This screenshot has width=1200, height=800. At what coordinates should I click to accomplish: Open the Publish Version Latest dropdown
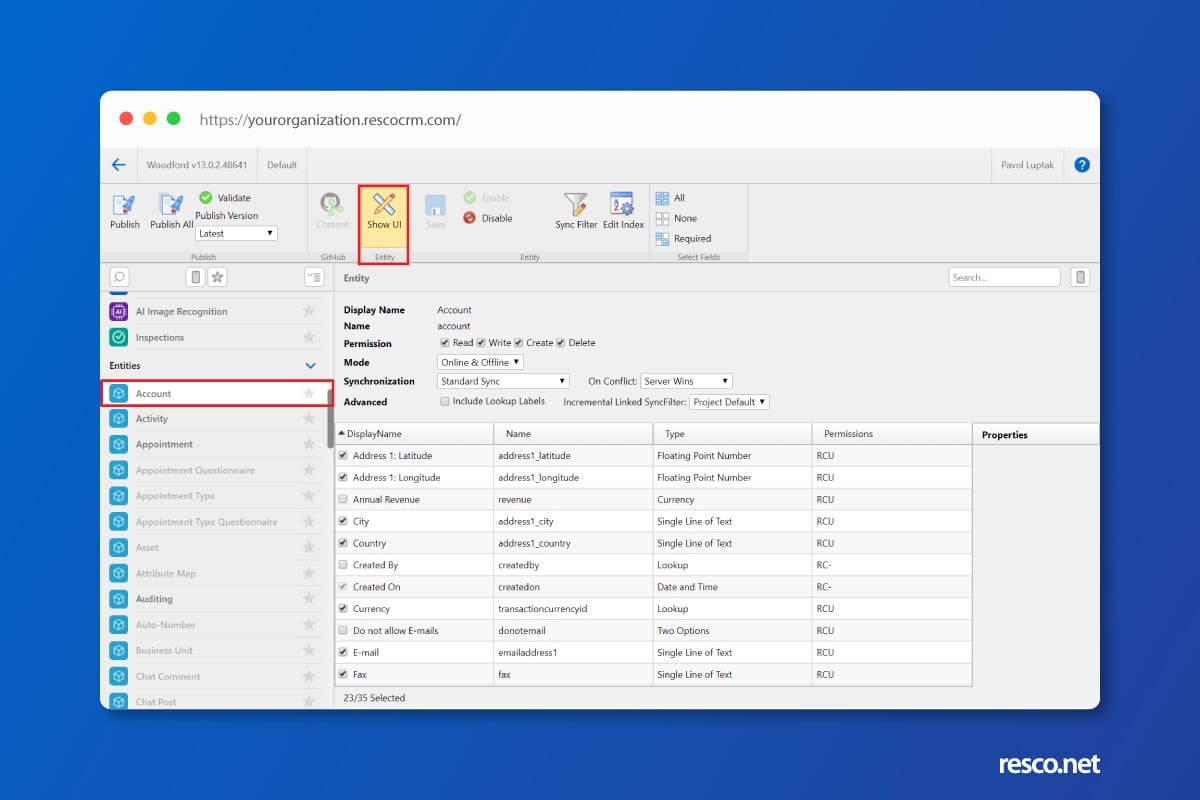pos(236,233)
